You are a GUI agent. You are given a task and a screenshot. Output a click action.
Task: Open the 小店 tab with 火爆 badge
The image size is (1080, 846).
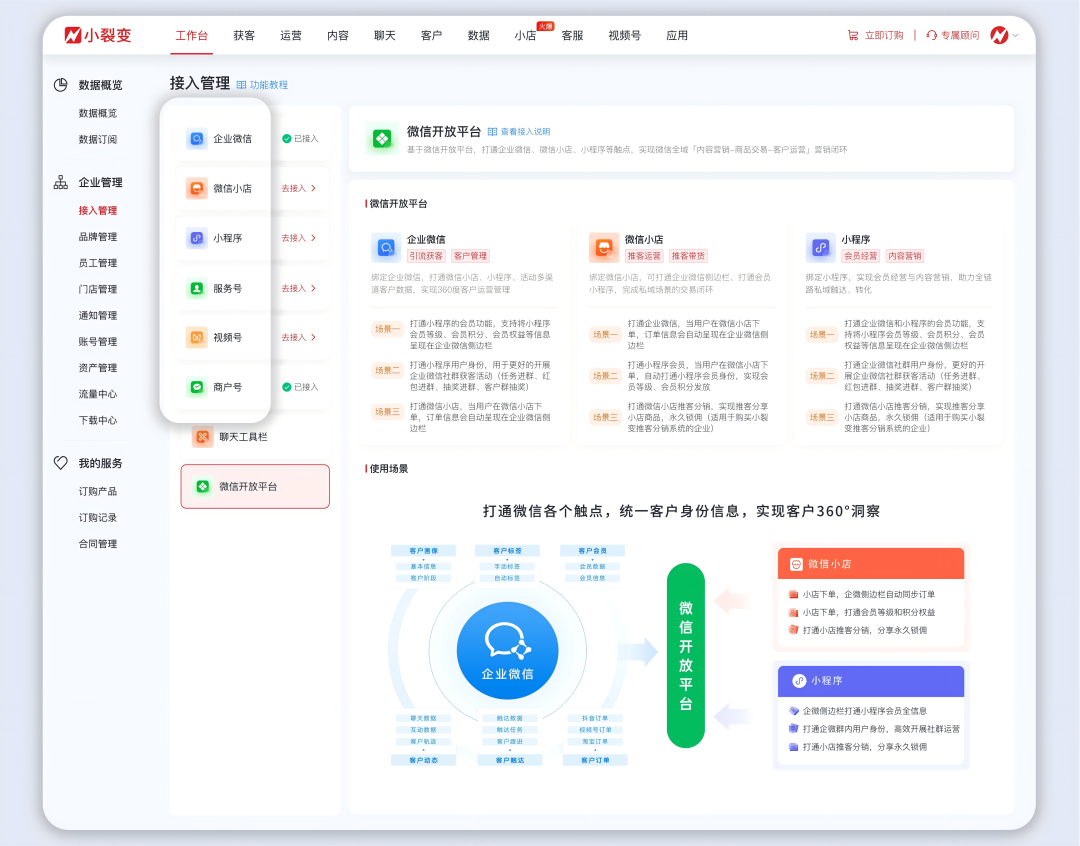[525, 35]
